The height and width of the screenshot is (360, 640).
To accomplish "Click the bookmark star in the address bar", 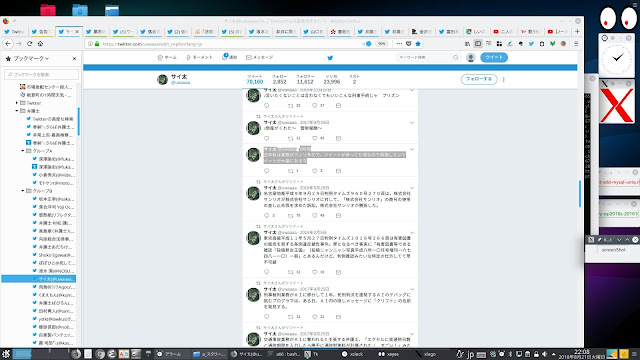I will point(418,44).
